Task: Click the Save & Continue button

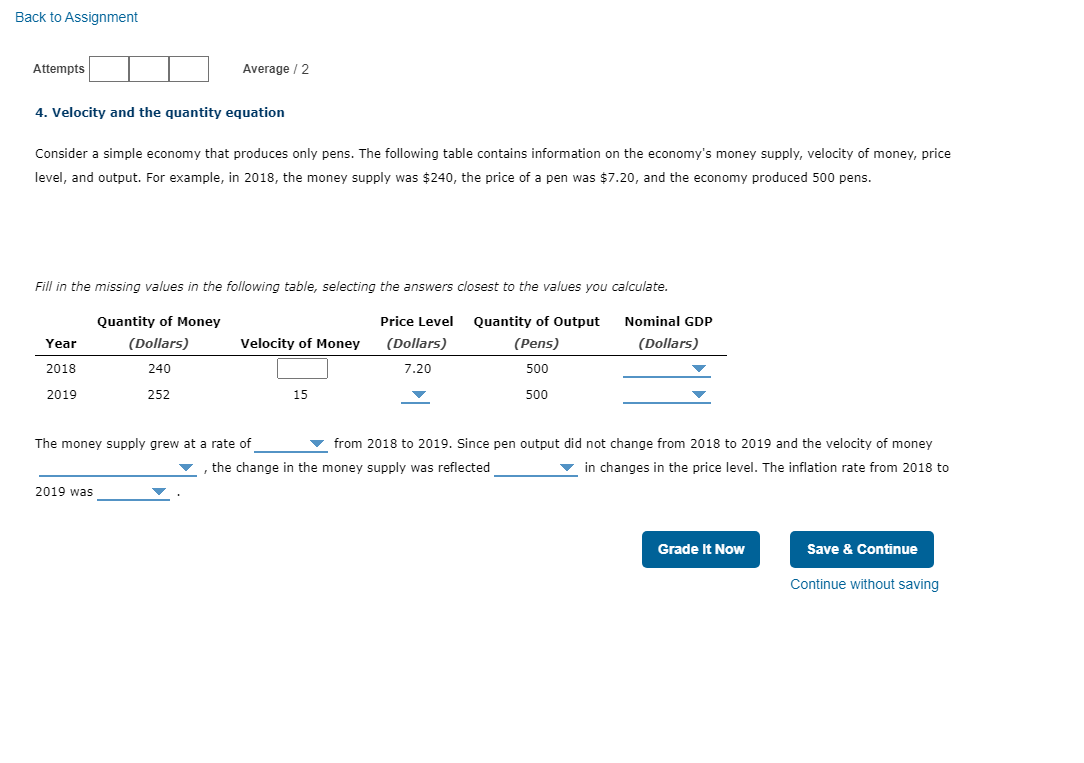Action: (861, 549)
